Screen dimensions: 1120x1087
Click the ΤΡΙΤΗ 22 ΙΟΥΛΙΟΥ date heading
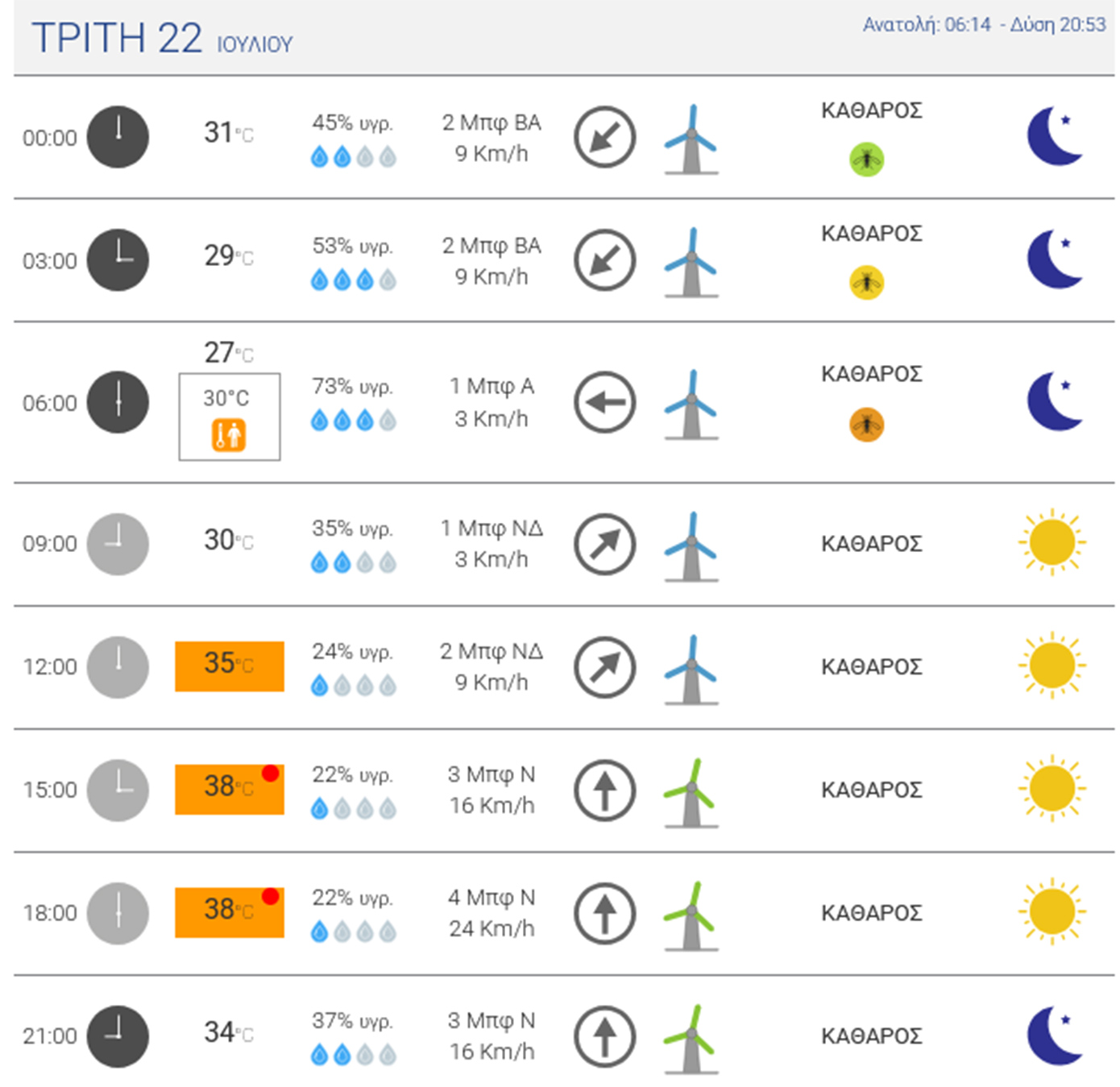coord(162,39)
